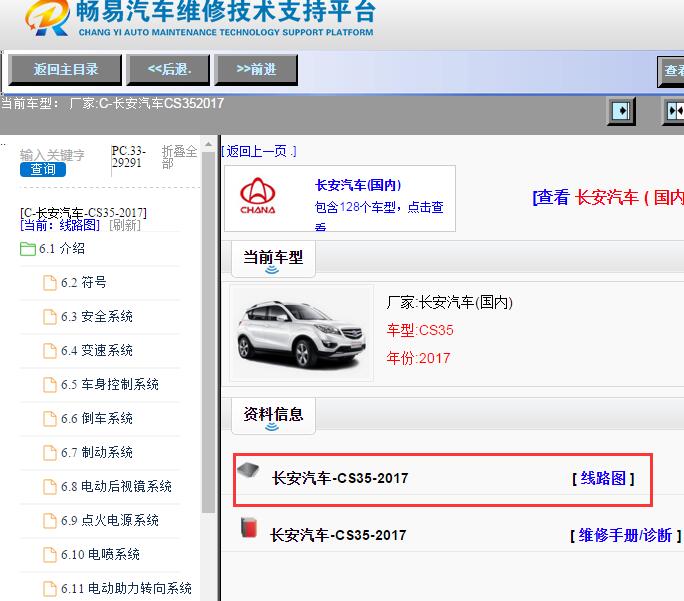Click the red book icon beside 维修手册 row
684x601 pixels.
coord(249,527)
